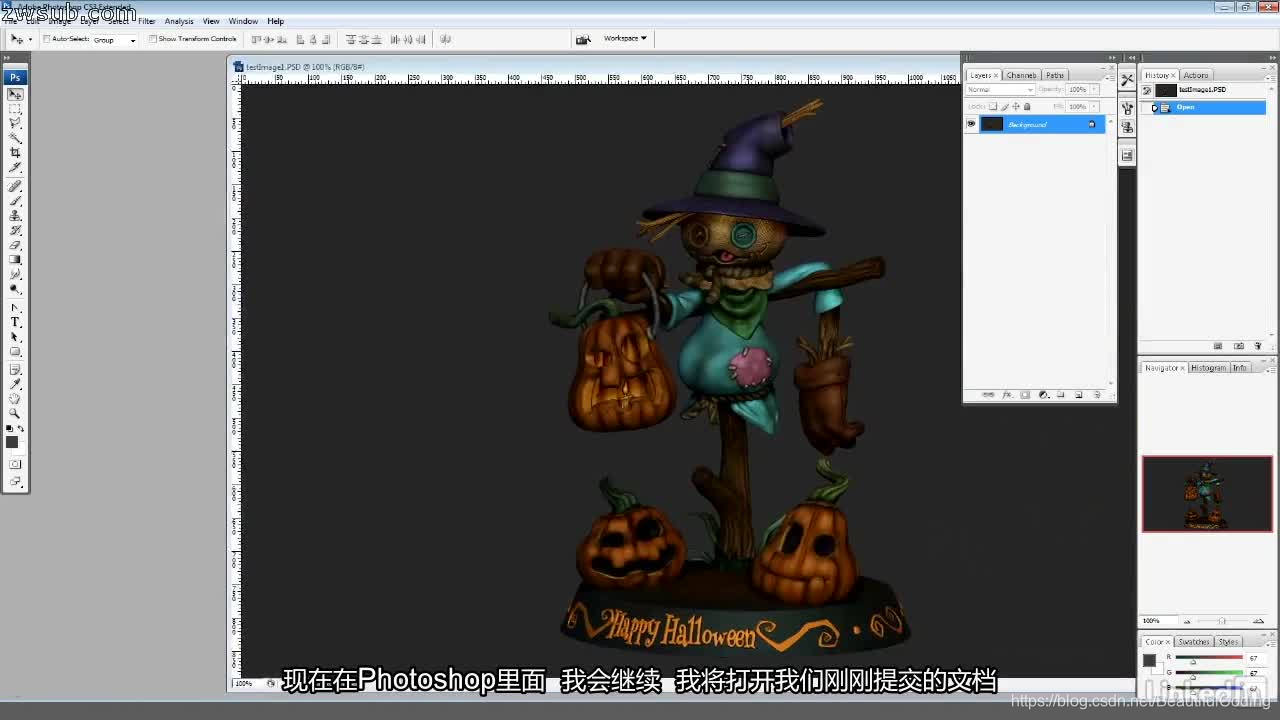
Task: Select the Eyedropper tool
Action: point(15,384)
